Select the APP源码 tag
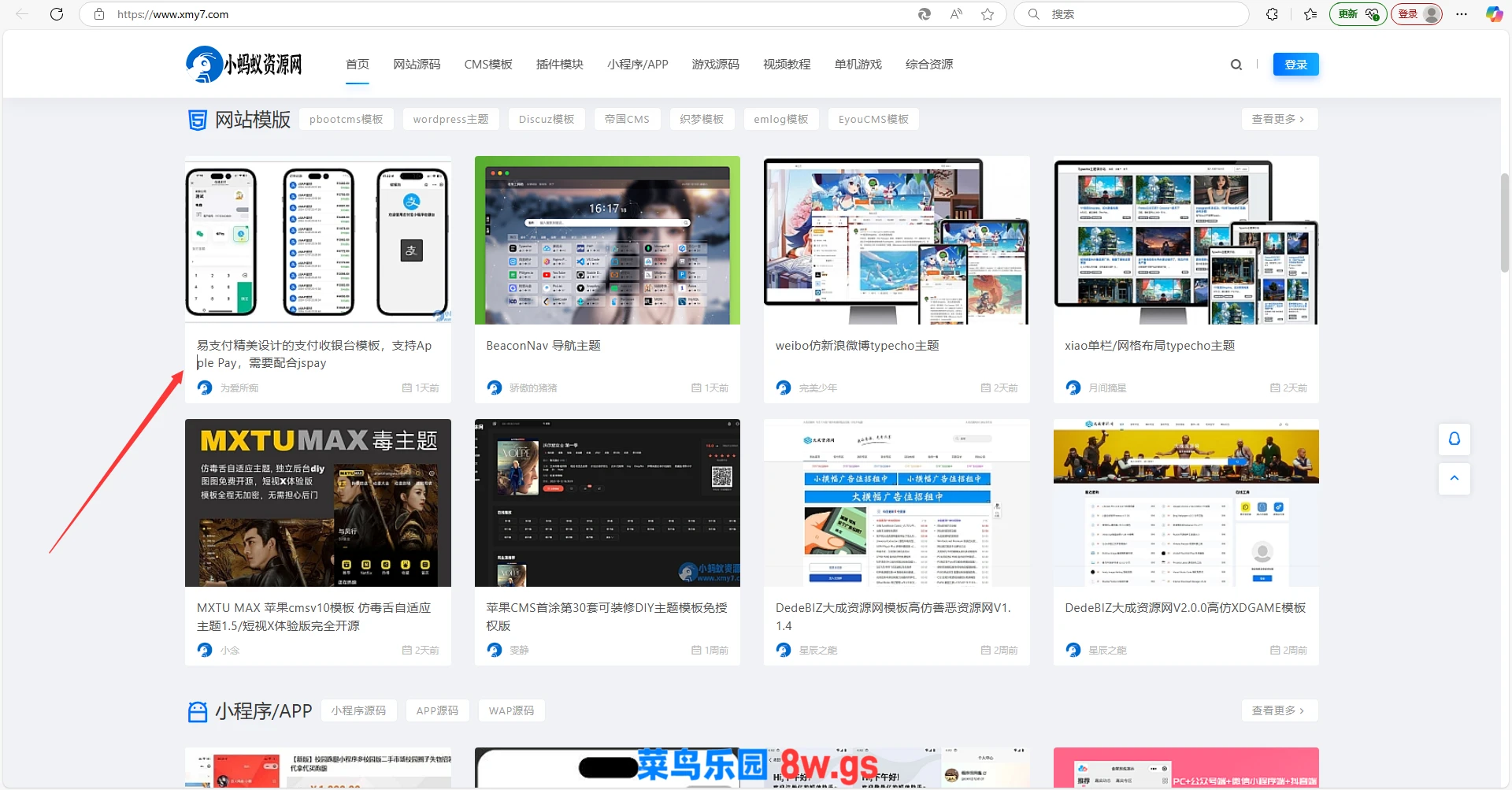 pyautogui.click(x=438, y=710)
